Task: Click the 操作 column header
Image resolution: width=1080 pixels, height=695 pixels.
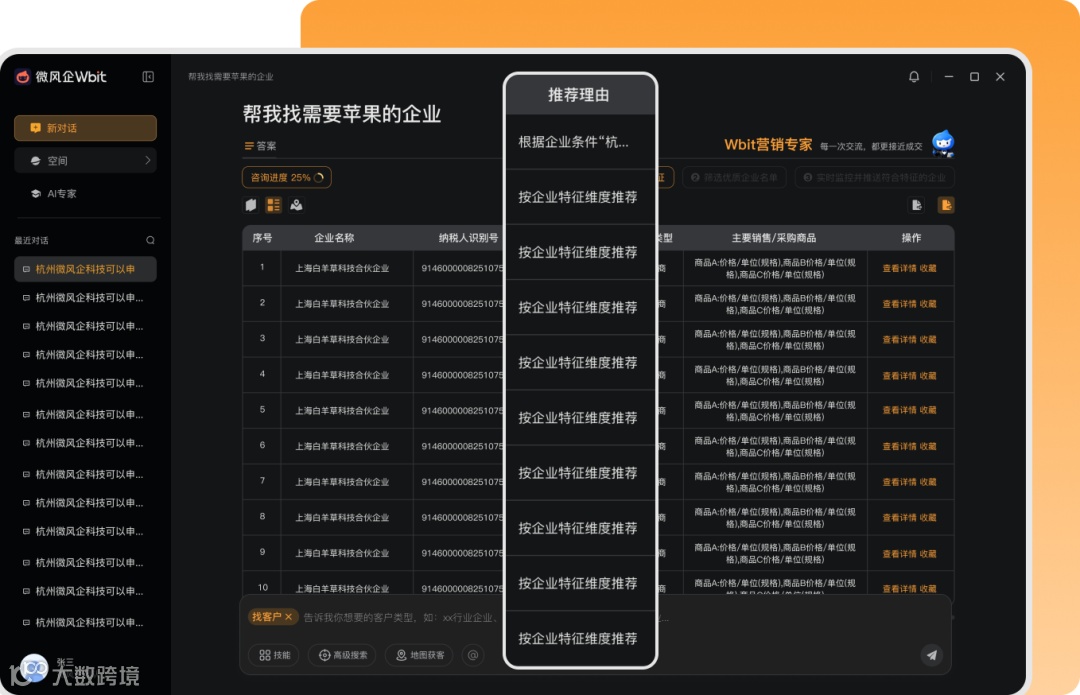Action: [911, 238]
